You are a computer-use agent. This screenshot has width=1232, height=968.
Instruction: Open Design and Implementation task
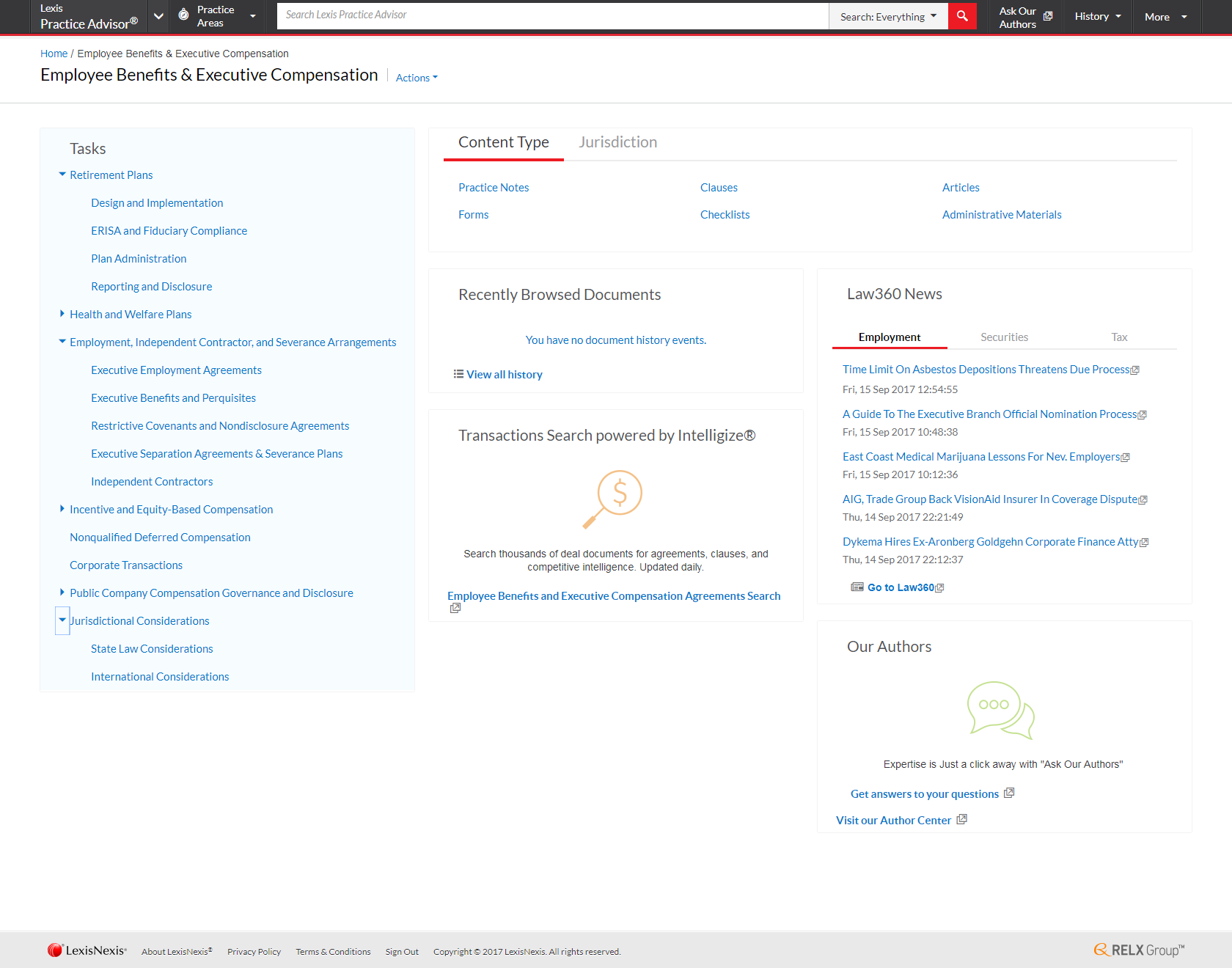[157, 203]
